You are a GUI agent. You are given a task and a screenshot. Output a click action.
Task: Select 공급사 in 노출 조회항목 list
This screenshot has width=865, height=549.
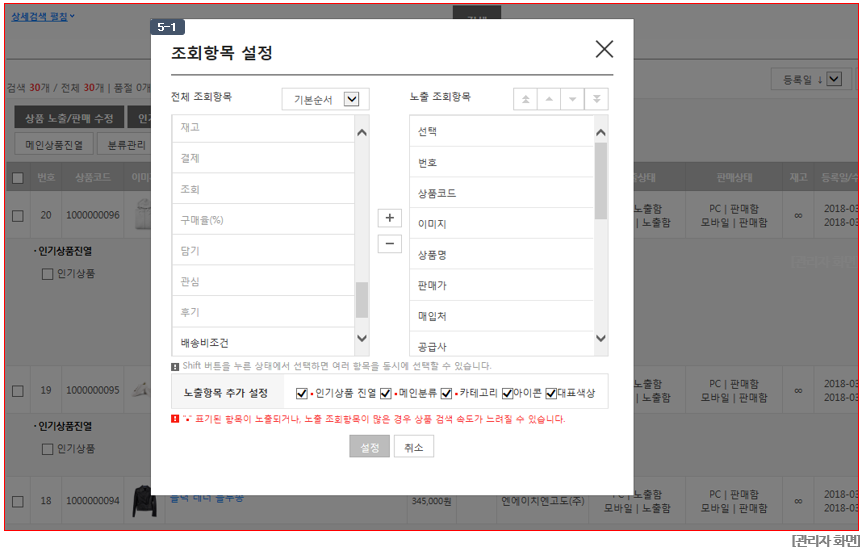[x=501, y=344]
